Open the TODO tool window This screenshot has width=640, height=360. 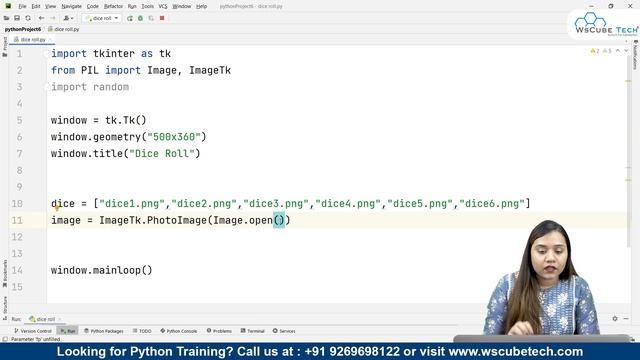coord(142,331)
